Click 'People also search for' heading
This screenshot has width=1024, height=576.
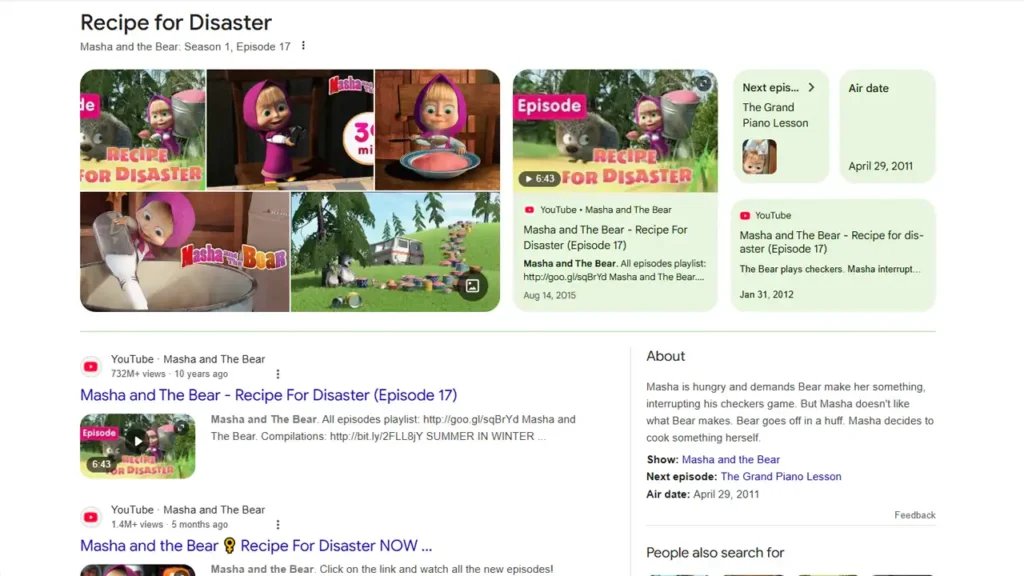click(715, 552)
